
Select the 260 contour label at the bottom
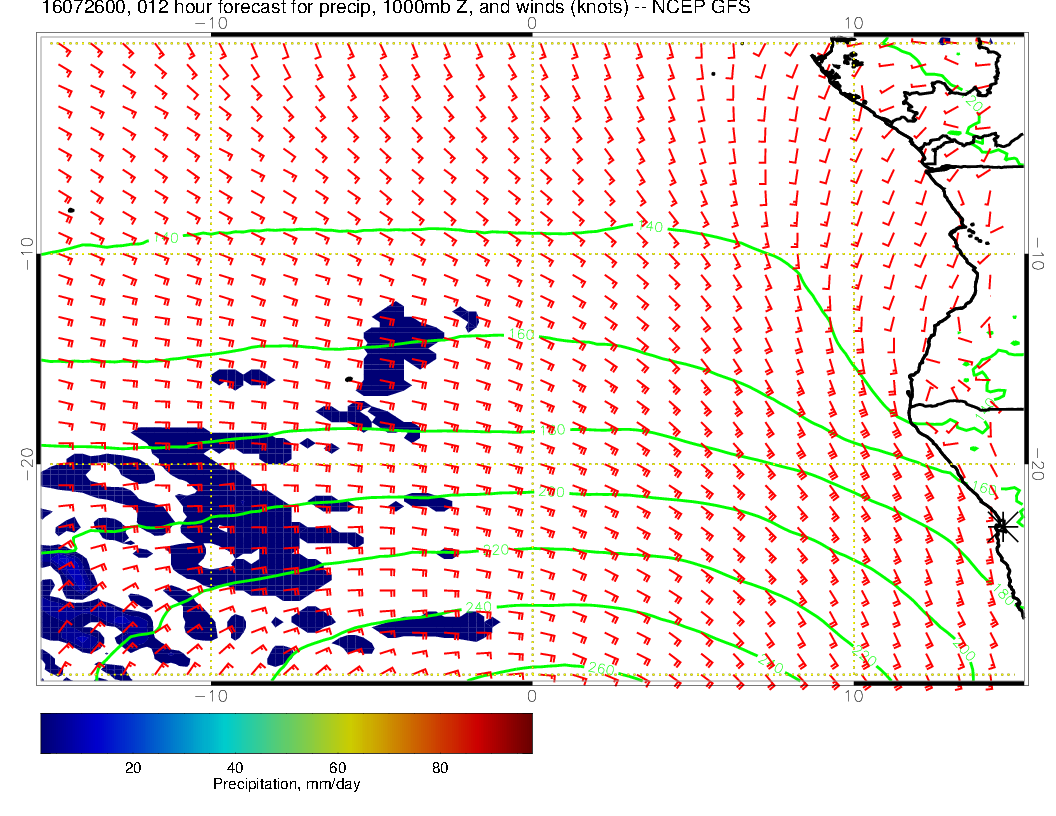click(601, 669)
